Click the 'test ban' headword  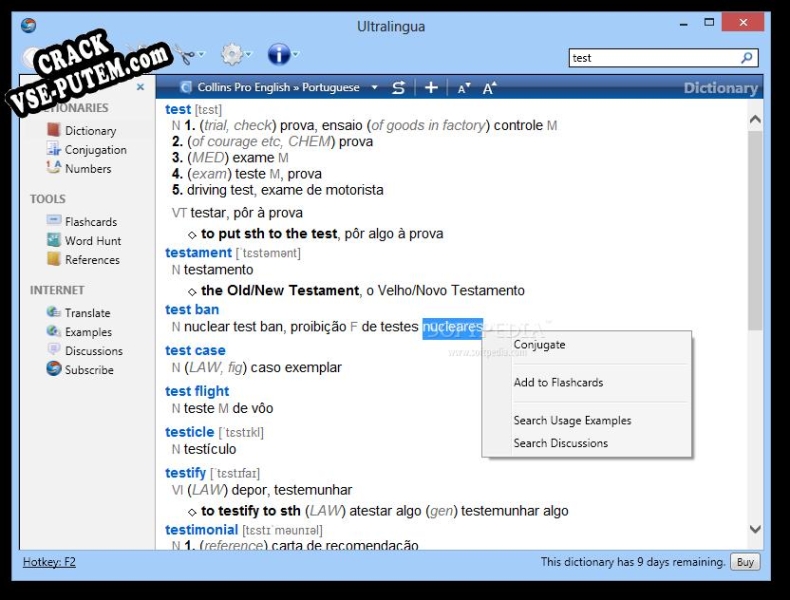coord(192,310)
